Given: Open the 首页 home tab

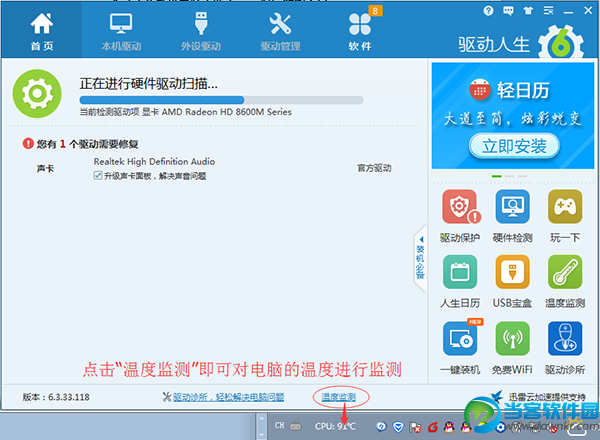Looking at the screenshot, I should (42, 31).
